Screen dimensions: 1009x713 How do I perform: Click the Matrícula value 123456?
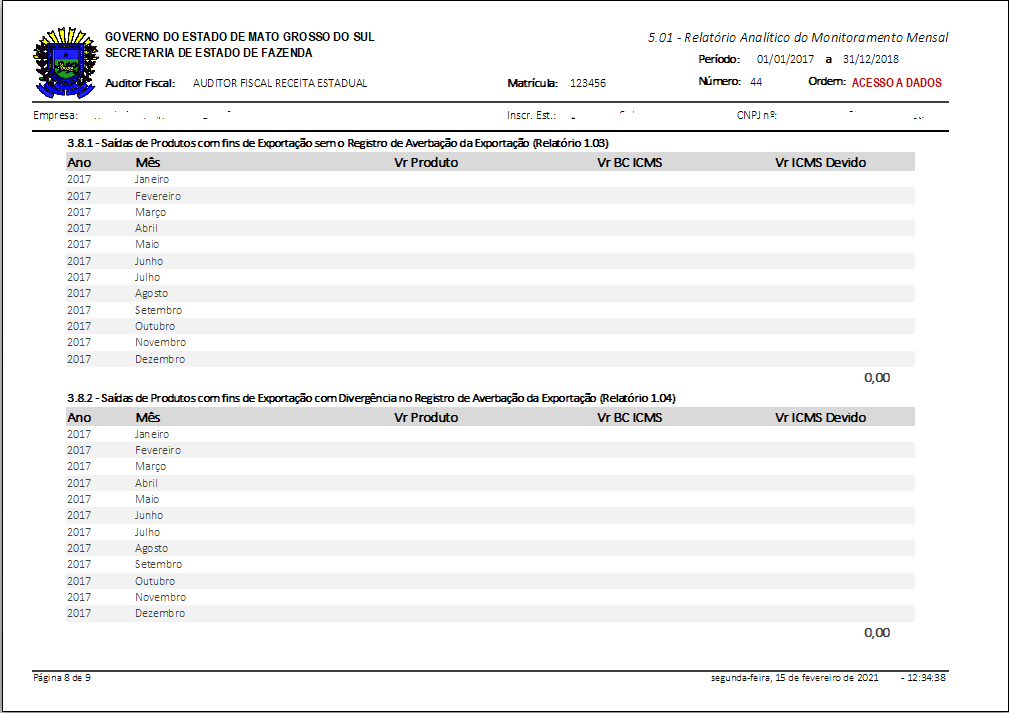pos(588,84)
